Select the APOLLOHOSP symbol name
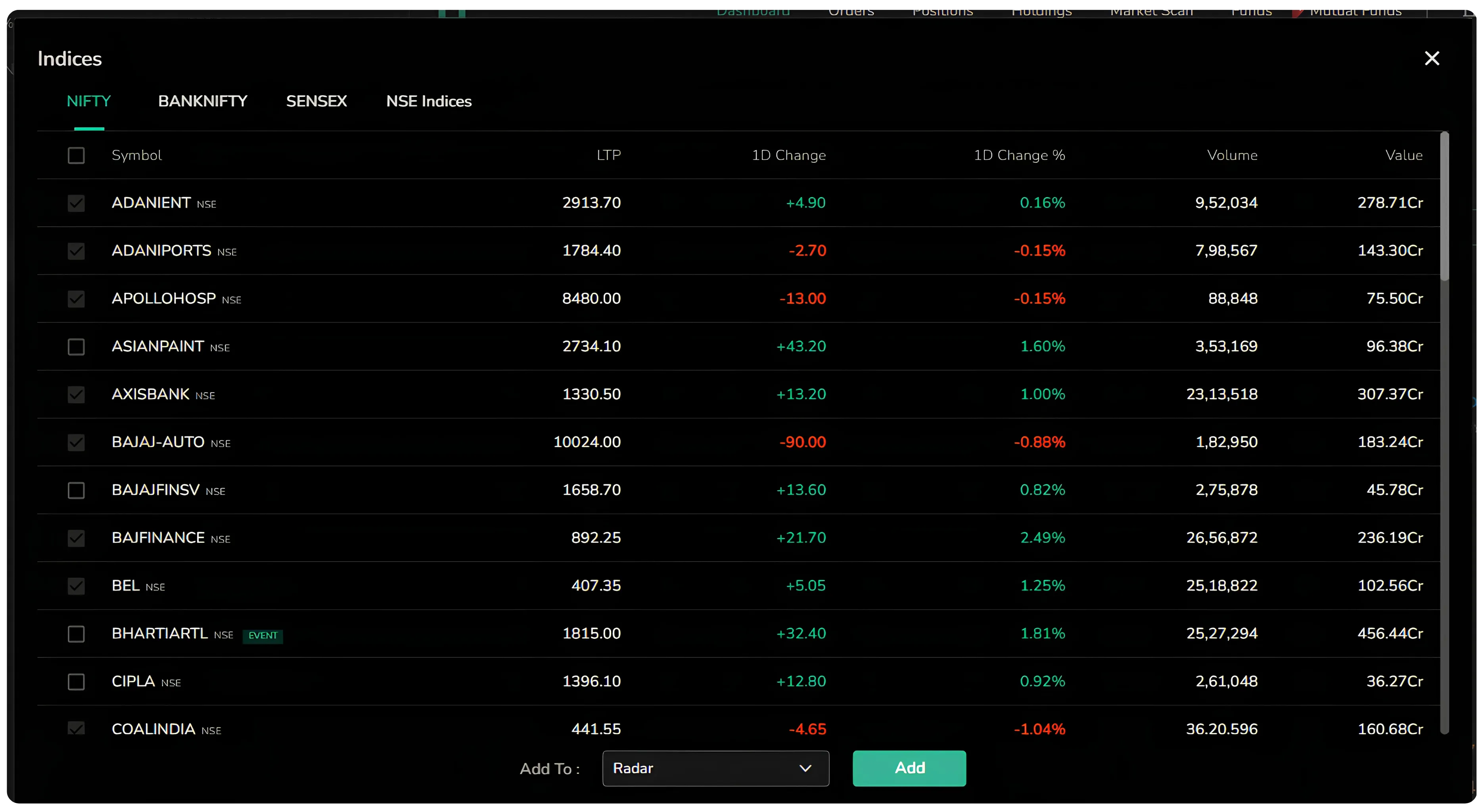The image size is (1484, 812). 164,298
